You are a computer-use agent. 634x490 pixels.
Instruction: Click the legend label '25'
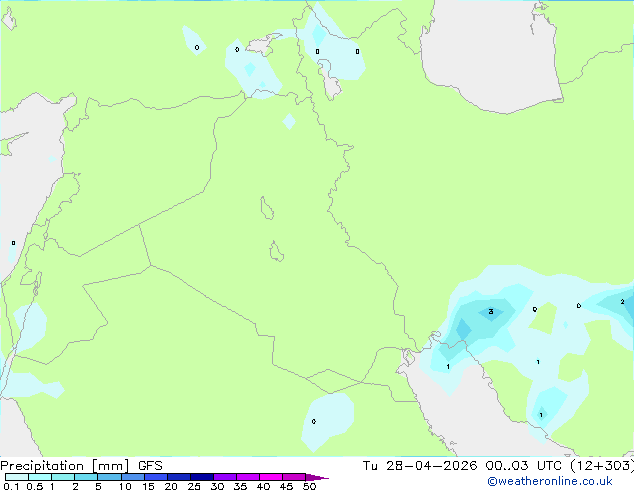(194, 486)
